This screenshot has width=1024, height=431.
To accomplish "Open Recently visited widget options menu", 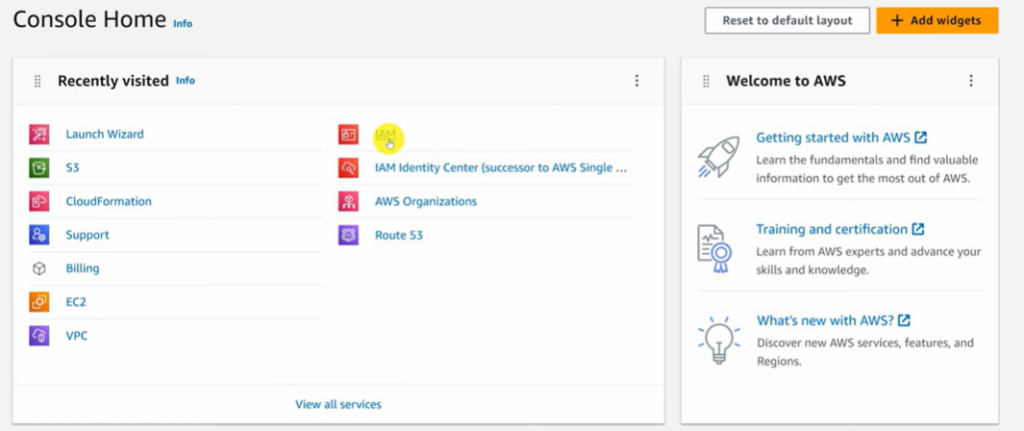I will 637,81.
